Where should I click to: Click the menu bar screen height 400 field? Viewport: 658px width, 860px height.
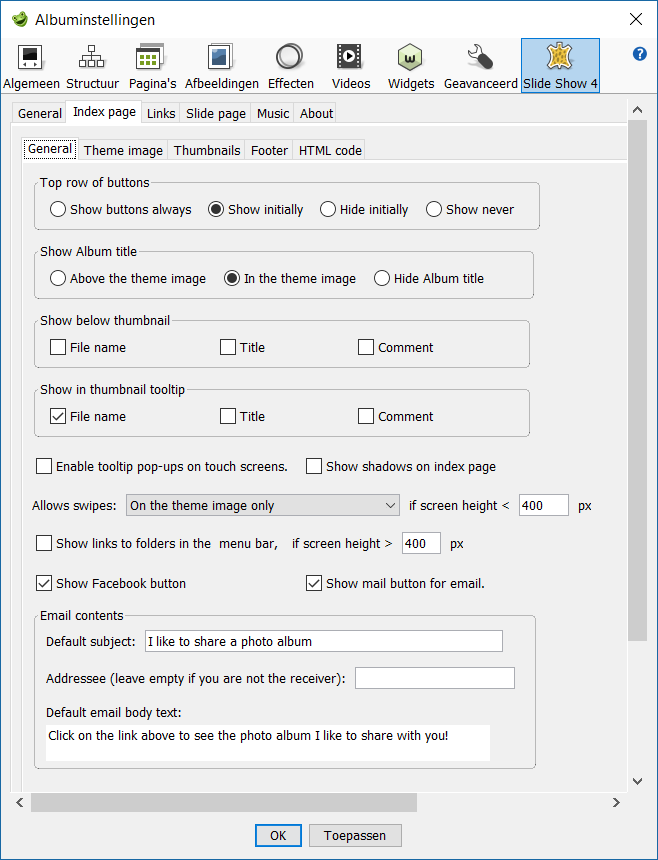421,543
